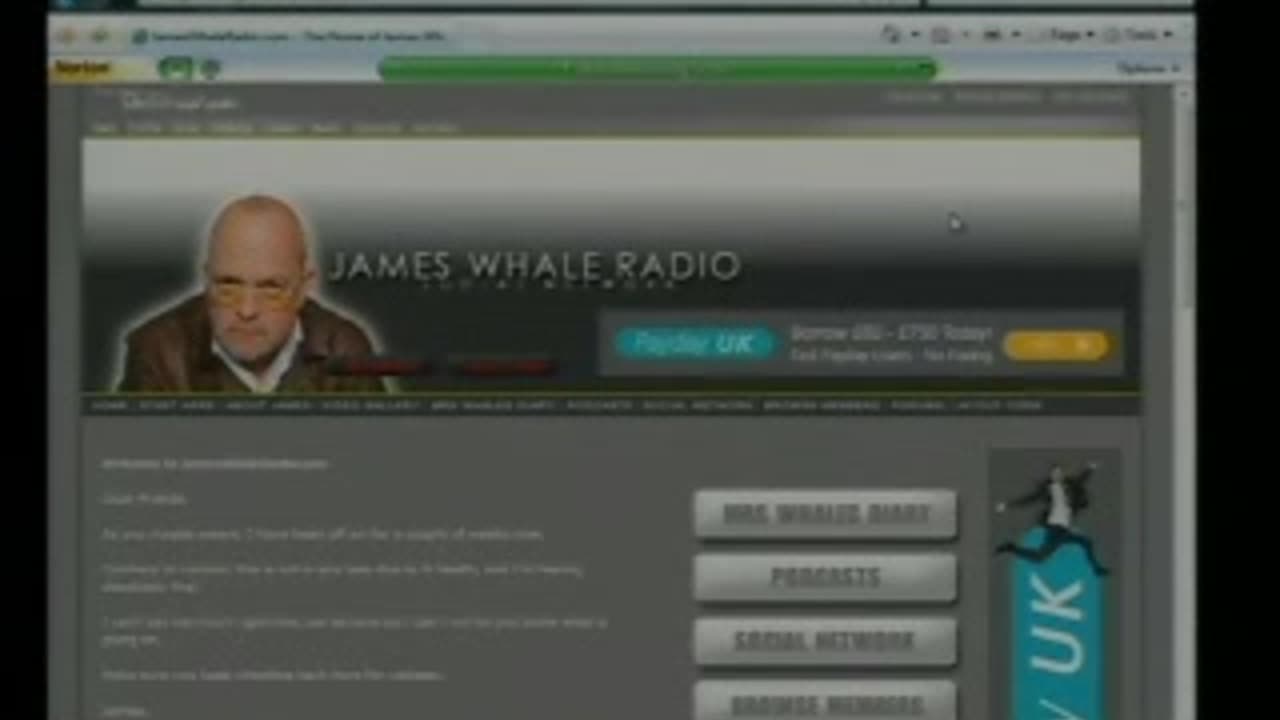Image resolution: width=1280 pixels, height=720 pixels.
Task: Click the yellow button in Payday ad
Action: pyautogui.click(x=1057, y=345)
